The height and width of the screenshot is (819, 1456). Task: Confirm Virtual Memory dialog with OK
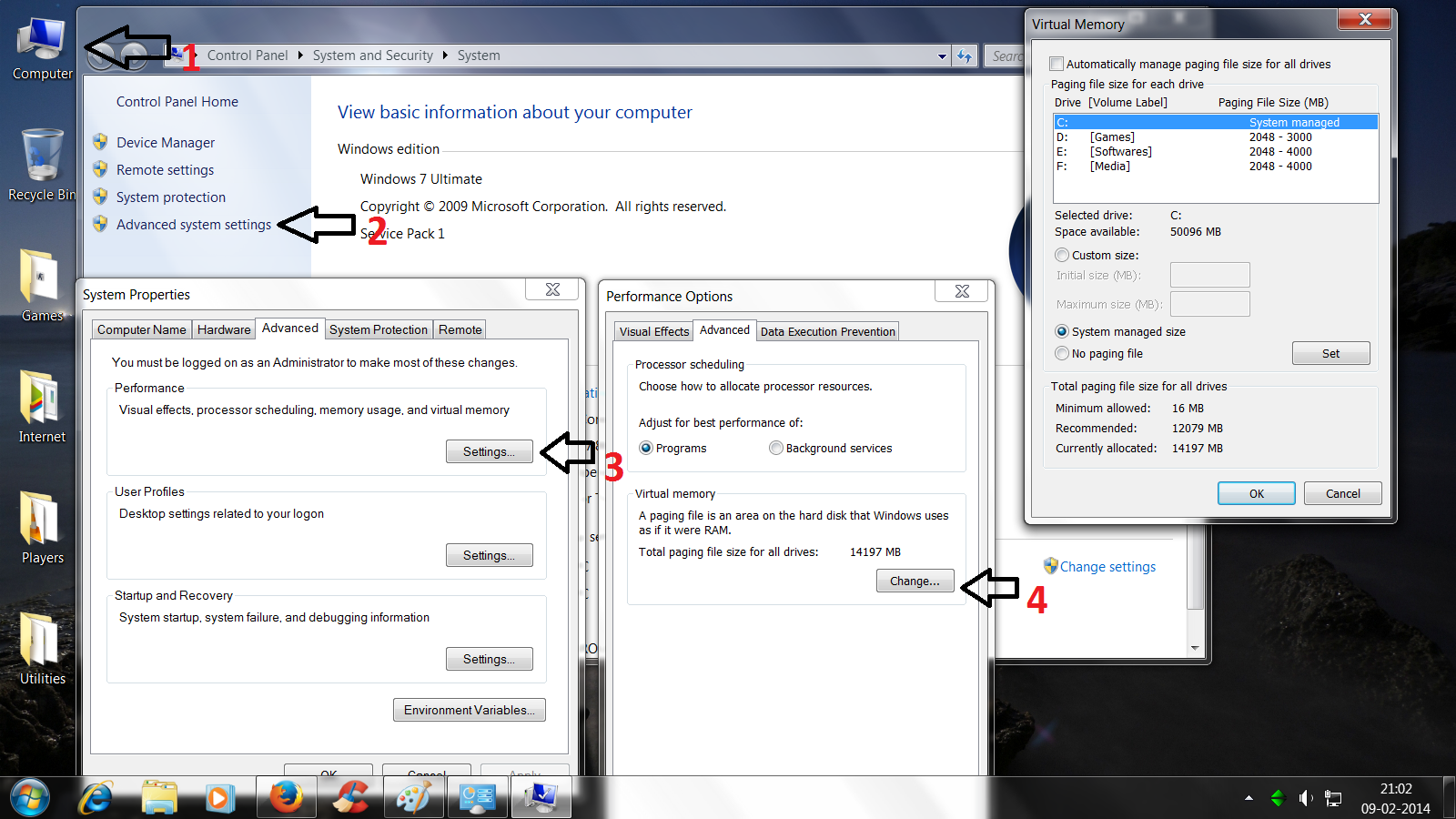coord(1257,493)
